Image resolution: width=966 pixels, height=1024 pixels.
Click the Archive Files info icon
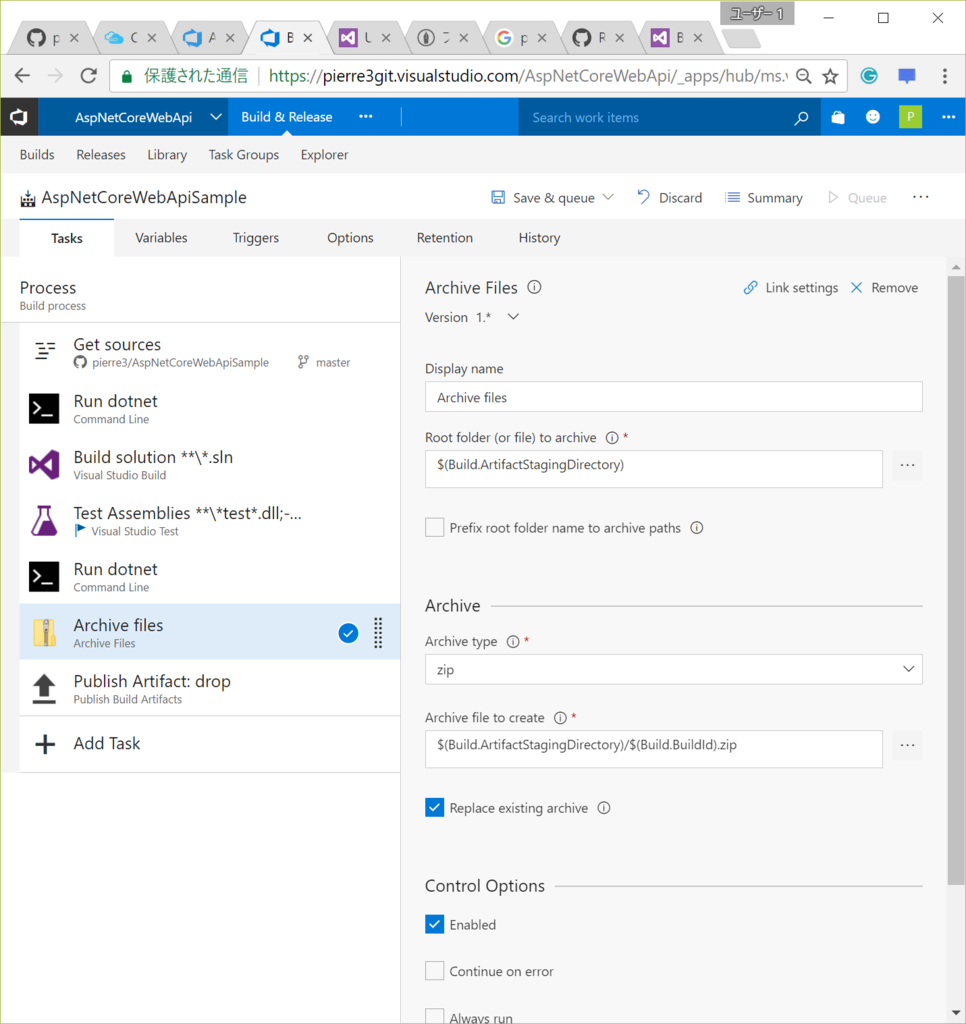point(534,287)
